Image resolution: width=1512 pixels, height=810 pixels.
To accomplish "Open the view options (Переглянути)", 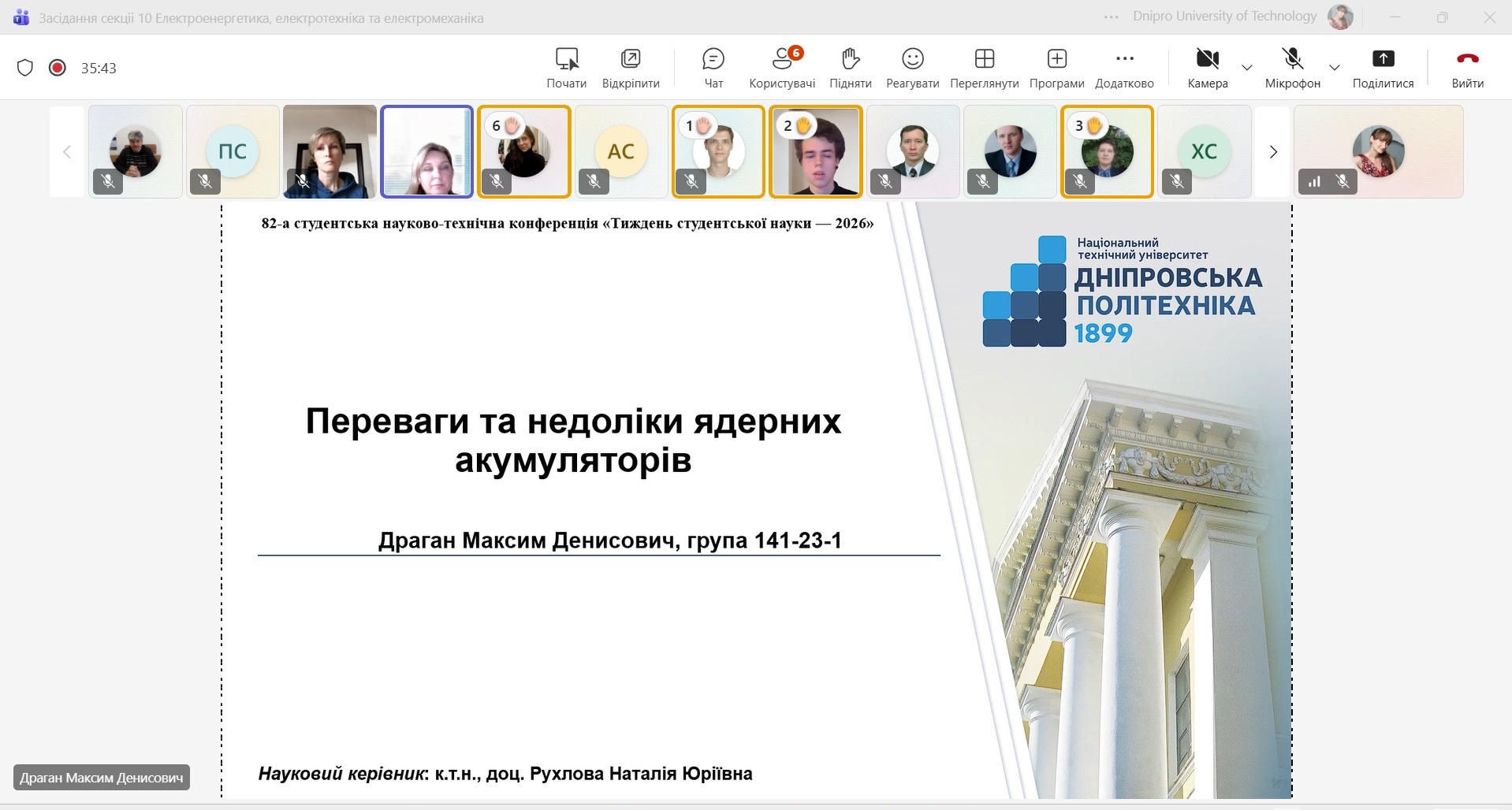I will (x=984, y=67).
